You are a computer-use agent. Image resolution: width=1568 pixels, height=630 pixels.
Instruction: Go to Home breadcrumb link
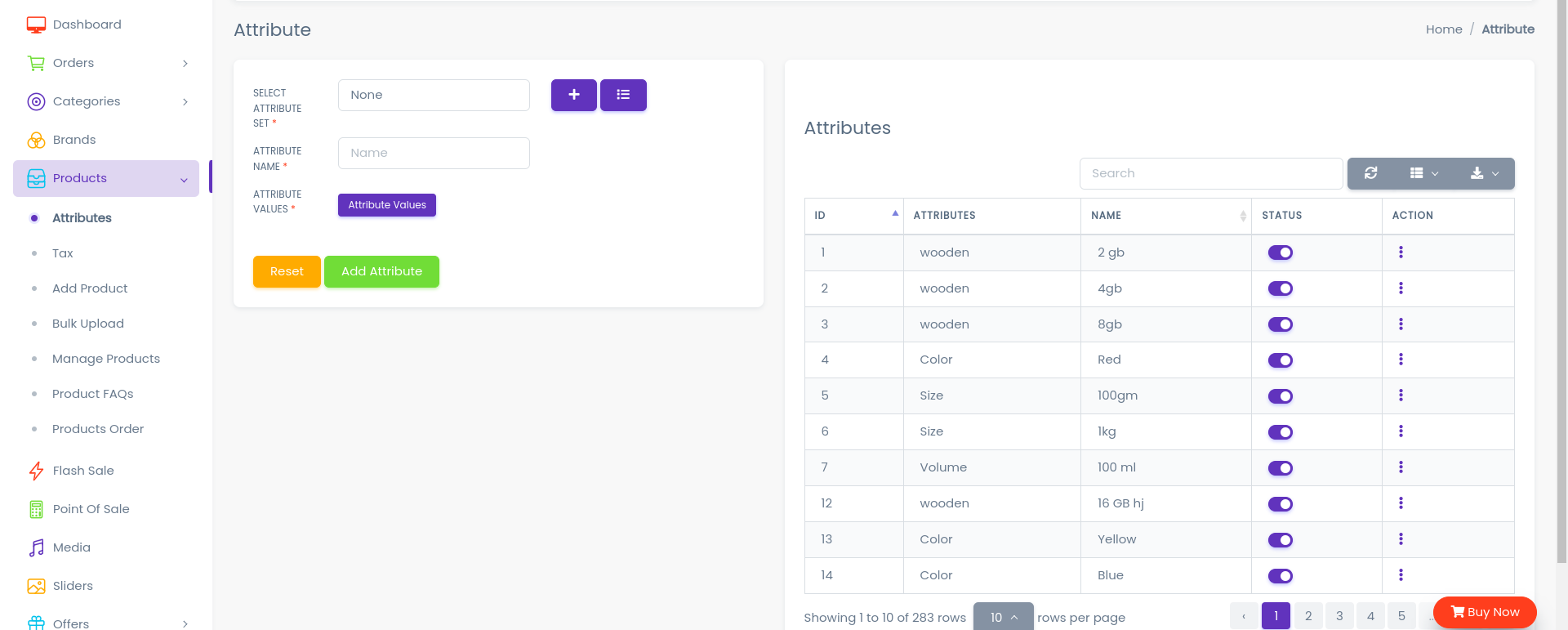pyautogui.click(x=1444, y=29)
